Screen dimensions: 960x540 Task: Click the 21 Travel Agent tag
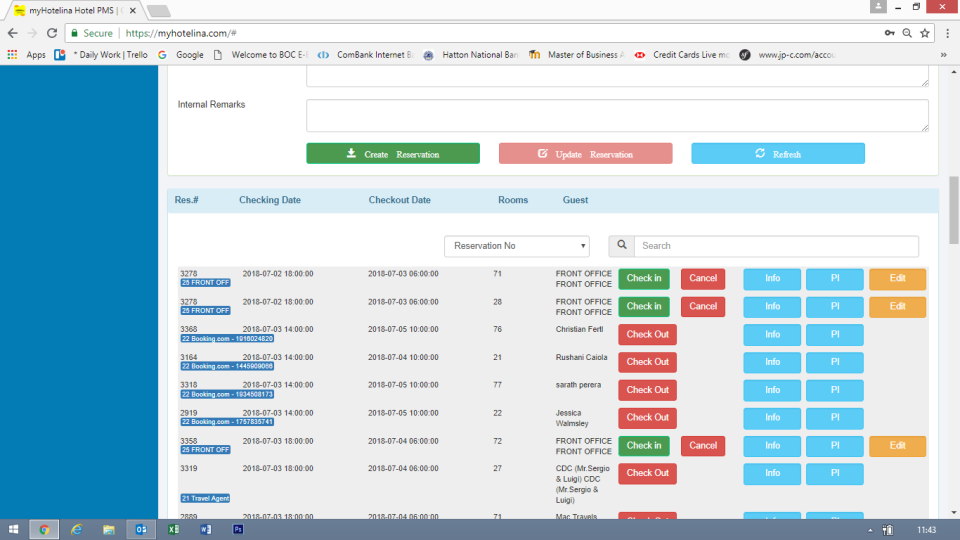pos(205,498)
